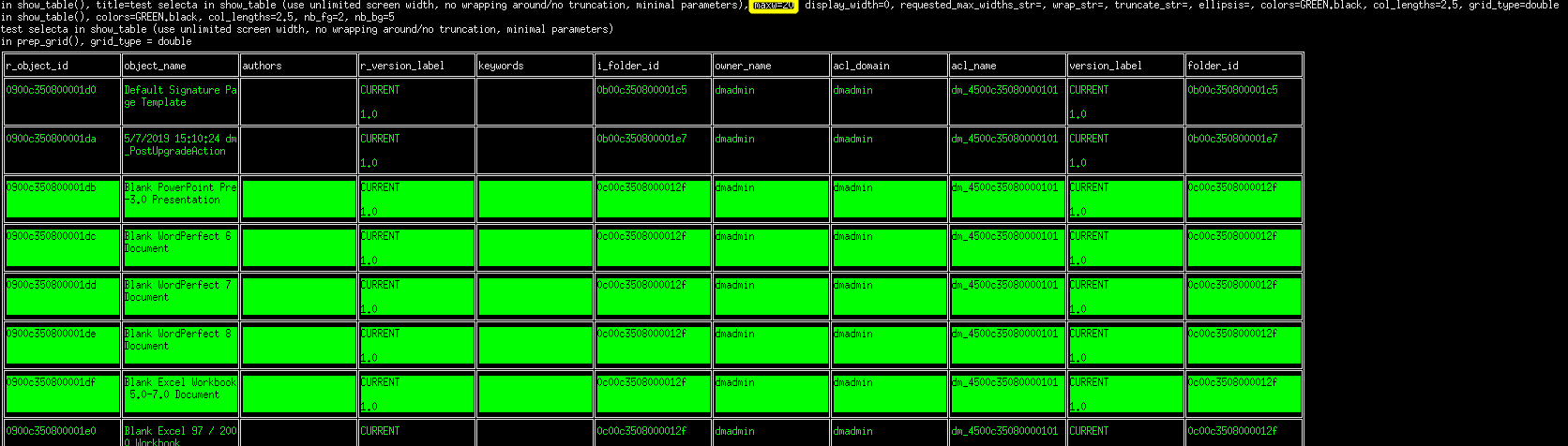Image resolution: width=1568 pixels, height=446 pixels.
Task: Click the Blank WordPerfect 6 Document cell
Action: click(181, 247)
